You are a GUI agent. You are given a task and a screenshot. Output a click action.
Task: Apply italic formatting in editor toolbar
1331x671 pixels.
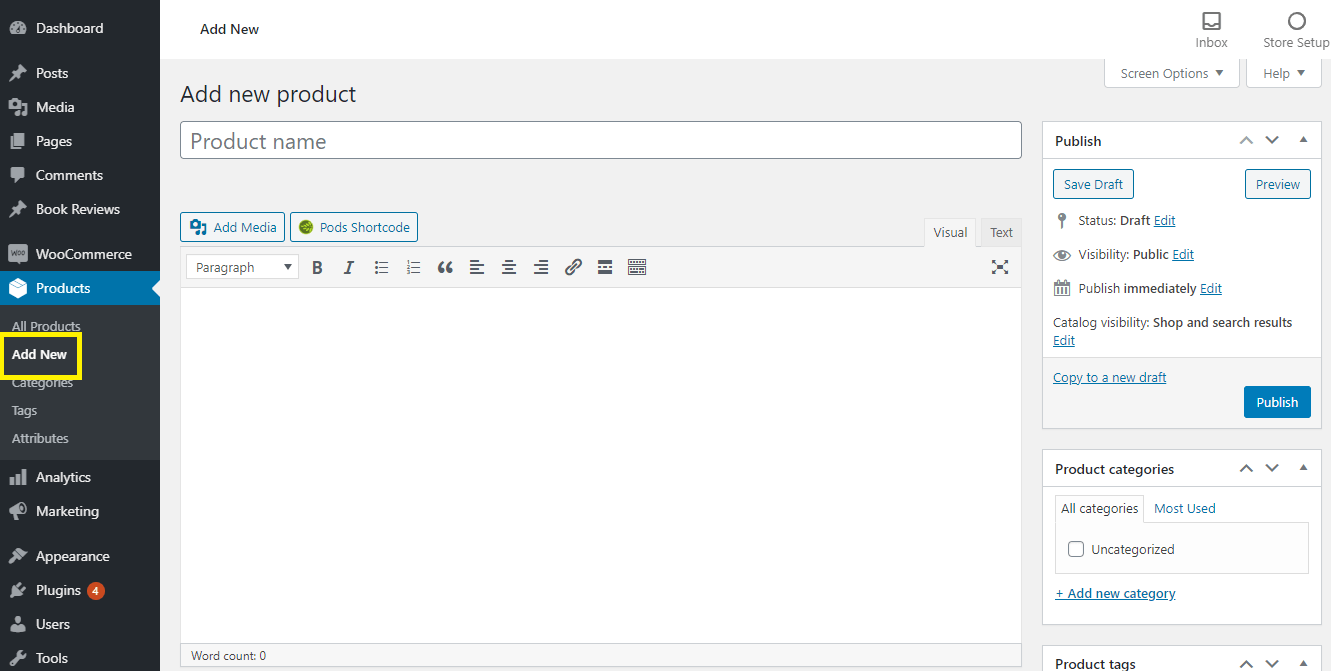click(x=349, y=267)
